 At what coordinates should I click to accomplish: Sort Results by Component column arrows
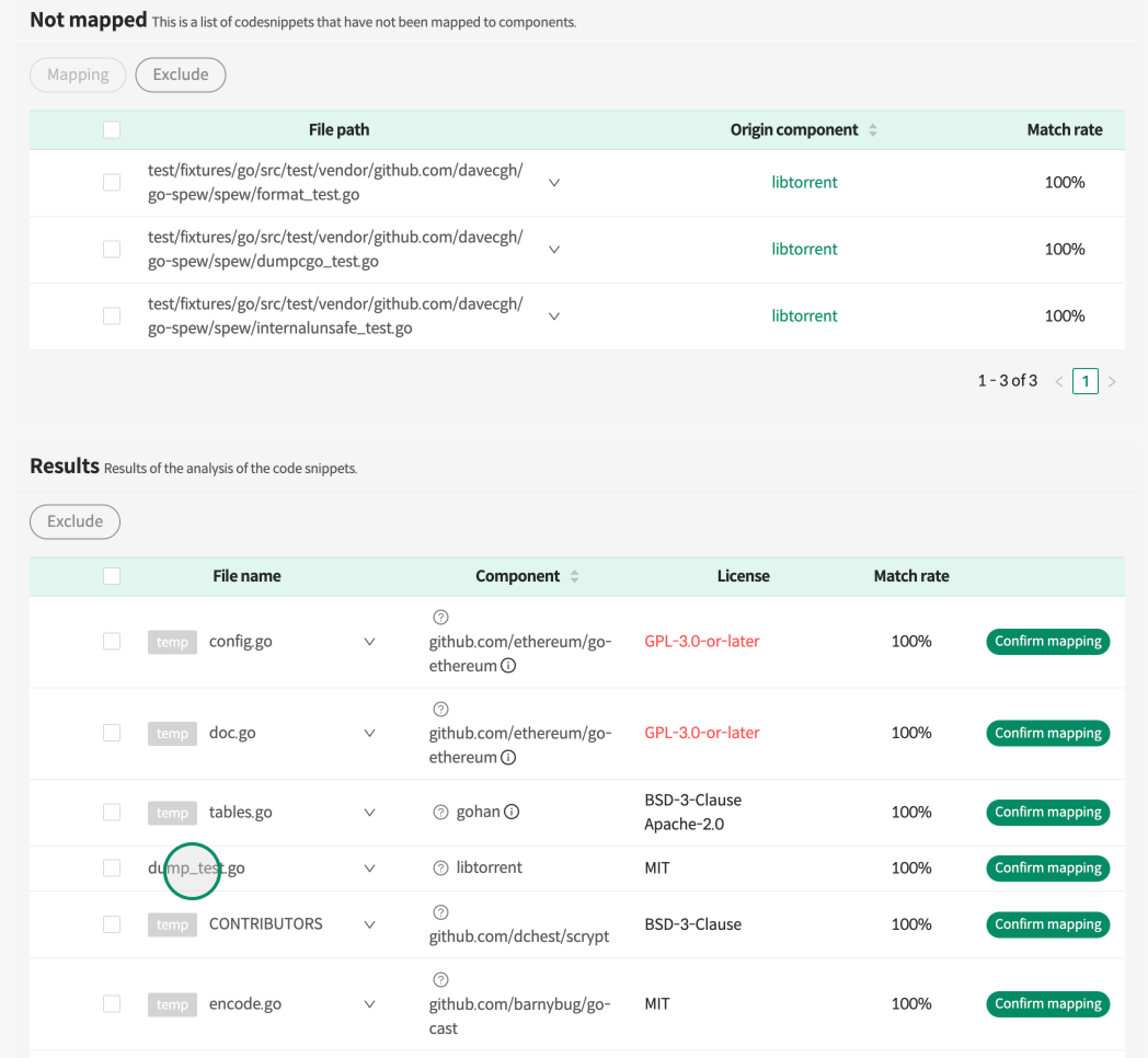coord(575,576)
